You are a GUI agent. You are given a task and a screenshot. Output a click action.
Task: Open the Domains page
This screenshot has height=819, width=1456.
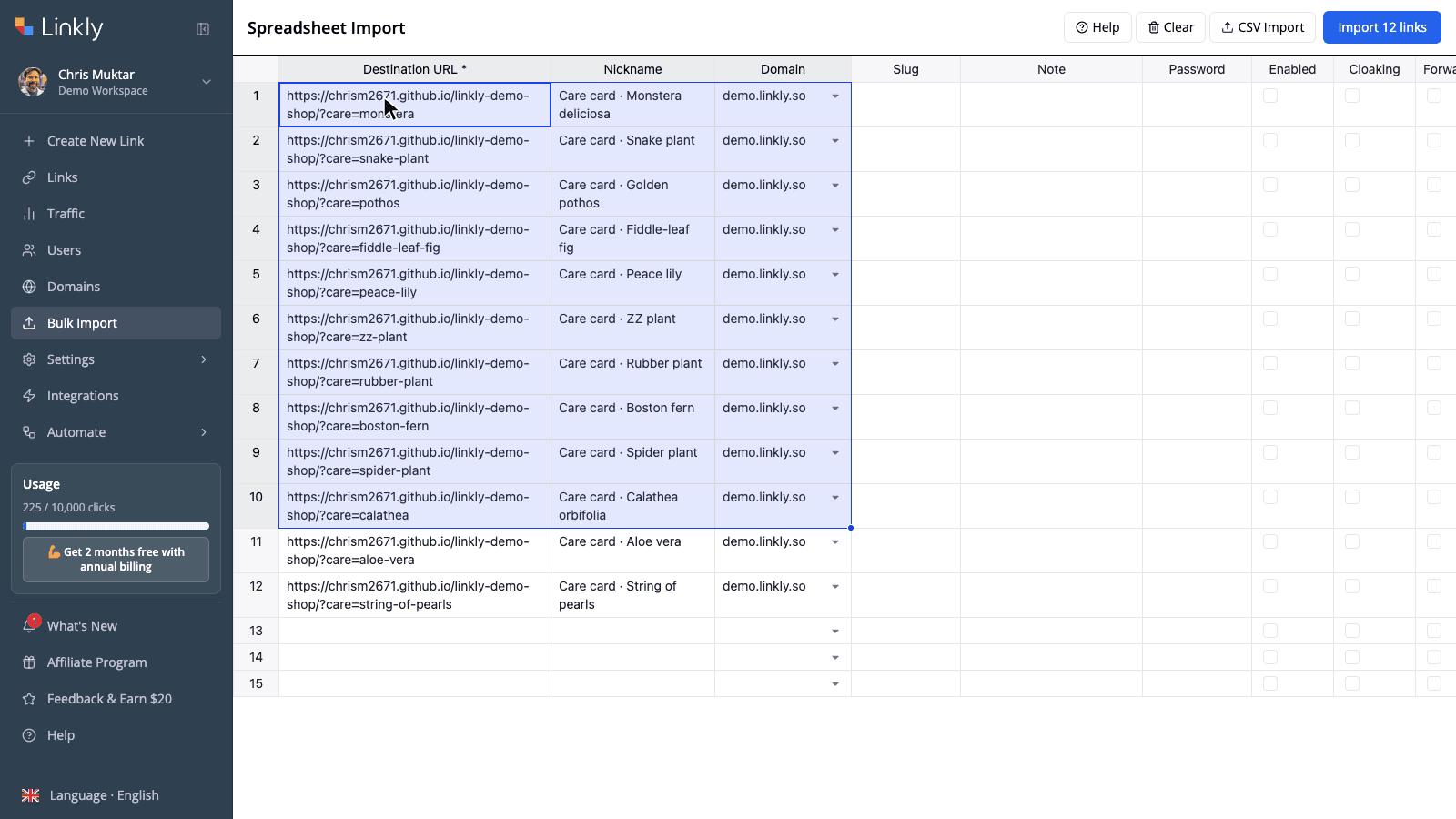(x=116, y=287)
